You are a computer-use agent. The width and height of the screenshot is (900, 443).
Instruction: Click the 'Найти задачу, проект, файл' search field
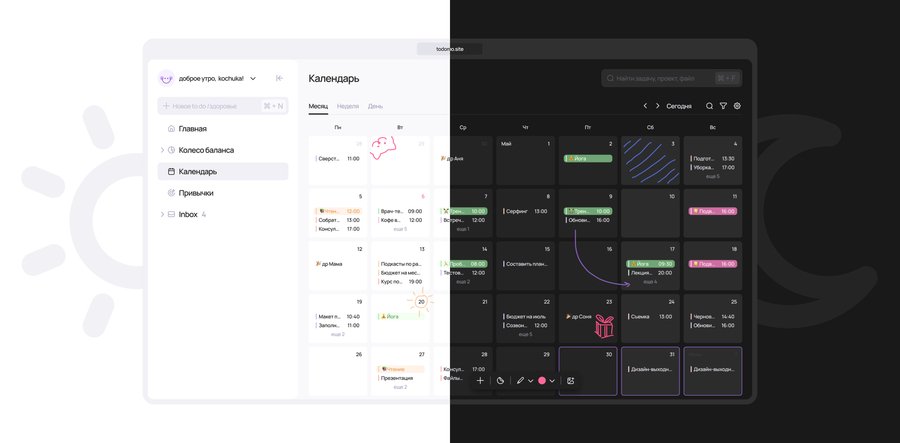[x=672, y=78]
